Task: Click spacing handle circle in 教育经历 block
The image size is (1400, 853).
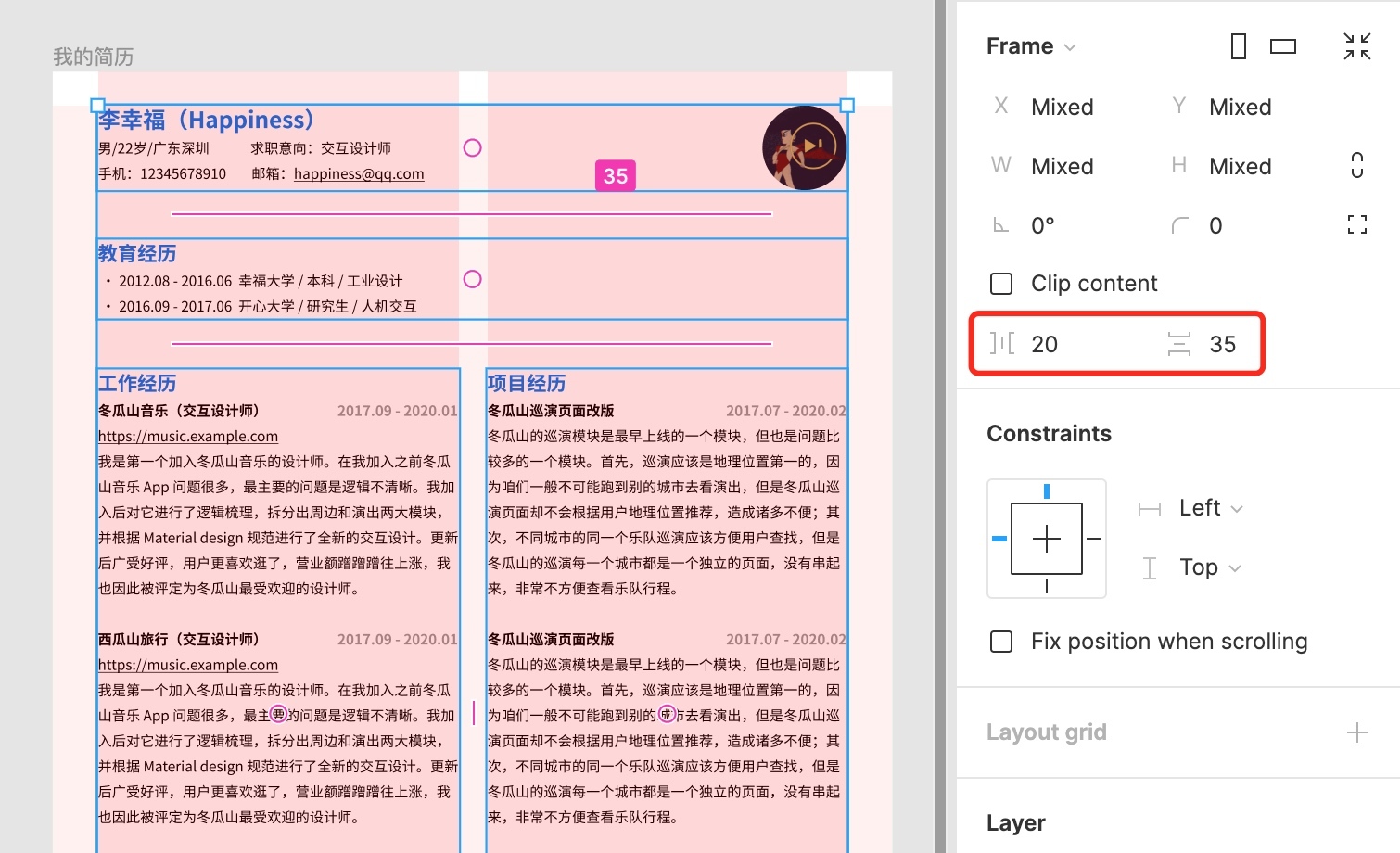Action: coord(472,279)
